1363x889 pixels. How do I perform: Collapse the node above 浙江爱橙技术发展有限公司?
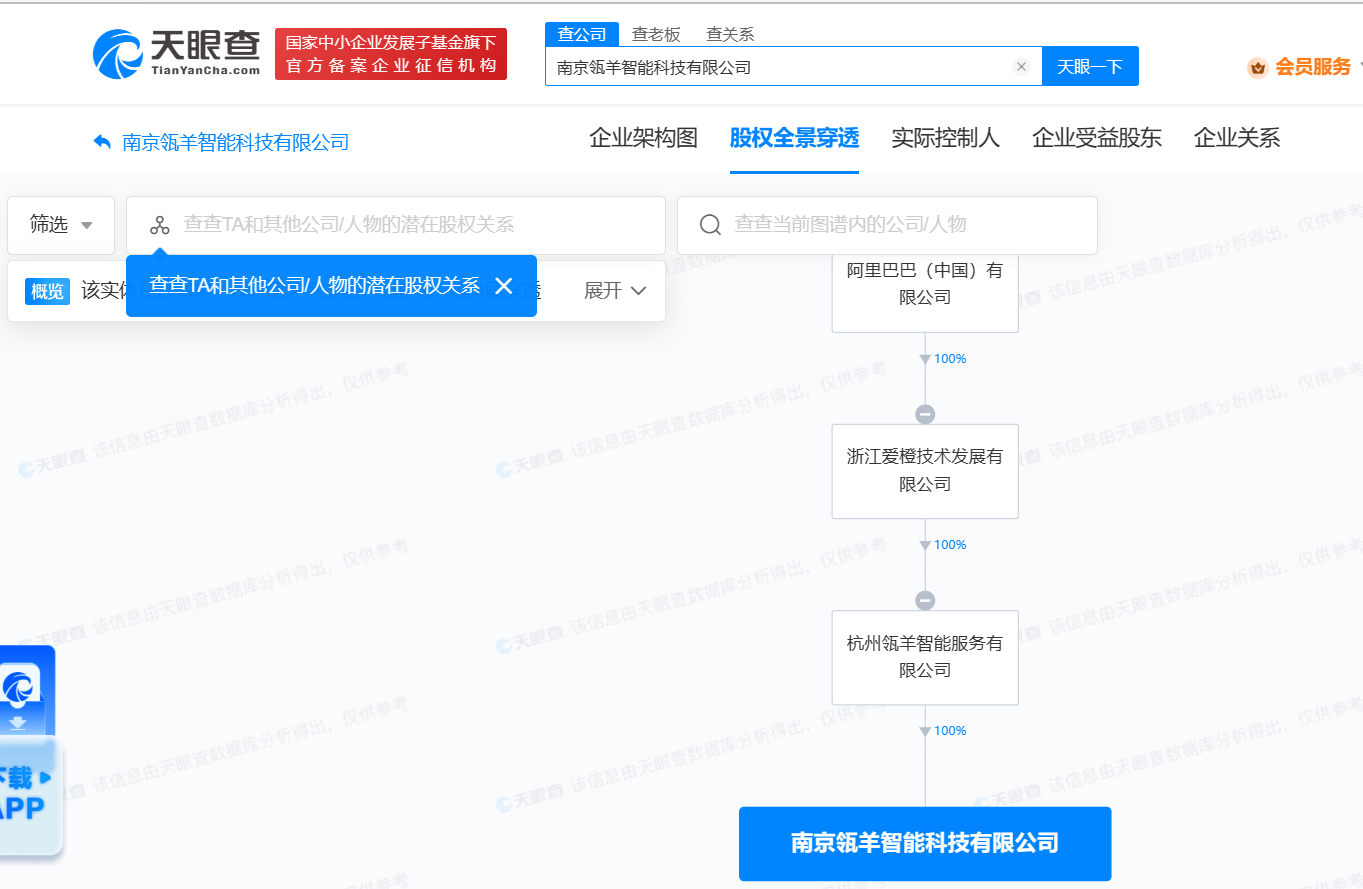coord(925,414)
